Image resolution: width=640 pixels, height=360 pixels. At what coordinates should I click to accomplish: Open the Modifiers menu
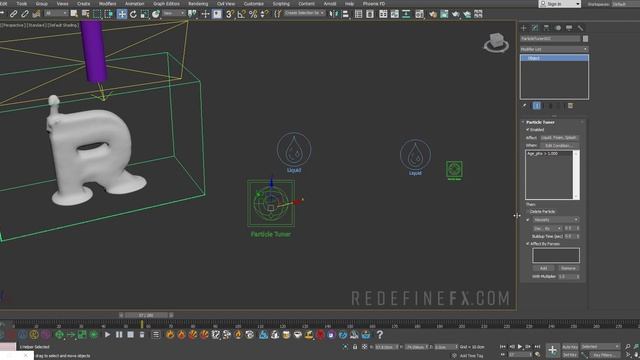[107, 4]
